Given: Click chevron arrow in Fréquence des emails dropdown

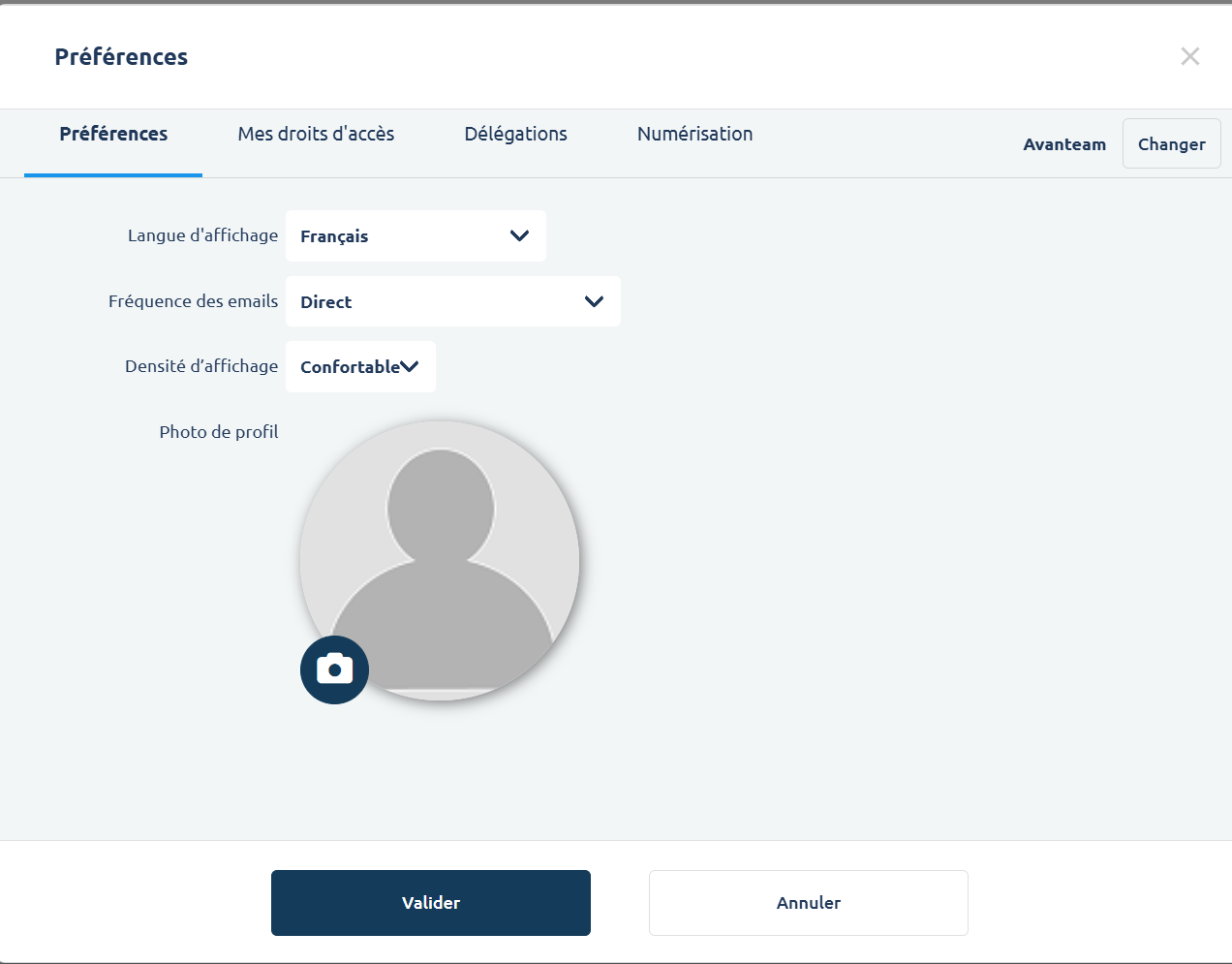Looking at the screenshot, I should pos(594,301).
